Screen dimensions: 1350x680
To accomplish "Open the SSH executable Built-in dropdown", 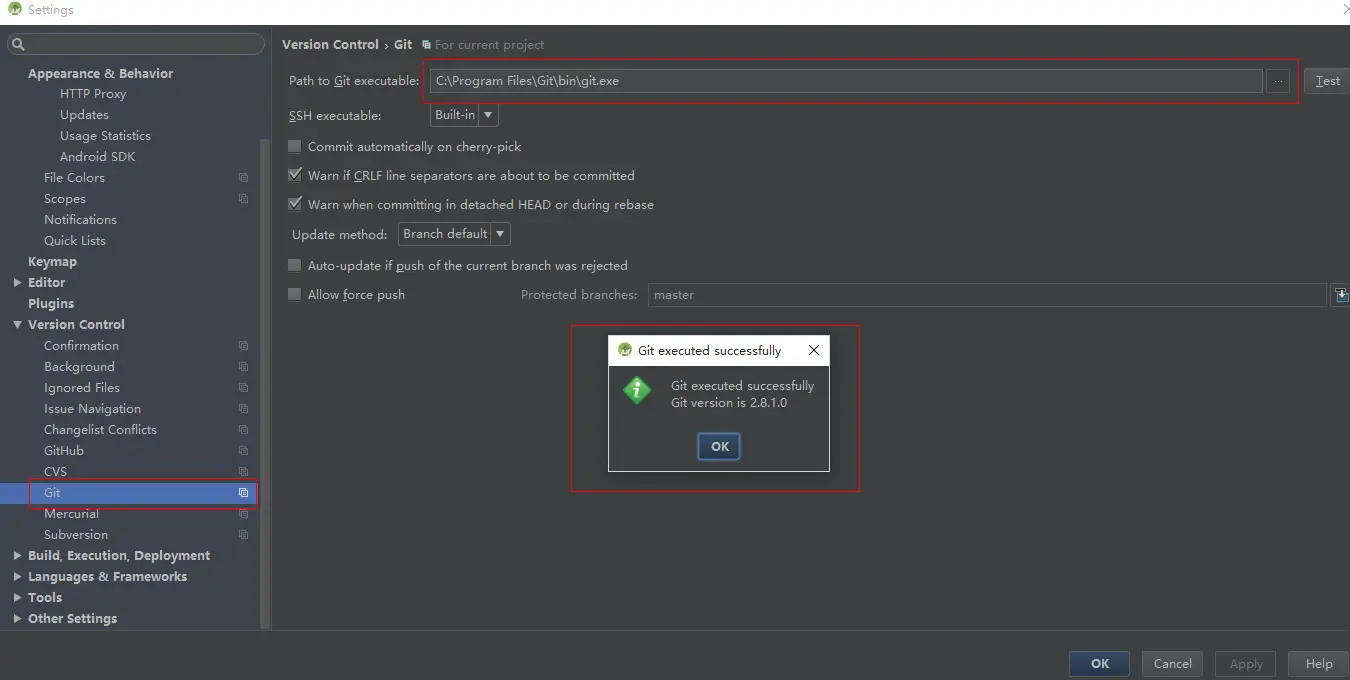I will (x=464, y=115).
